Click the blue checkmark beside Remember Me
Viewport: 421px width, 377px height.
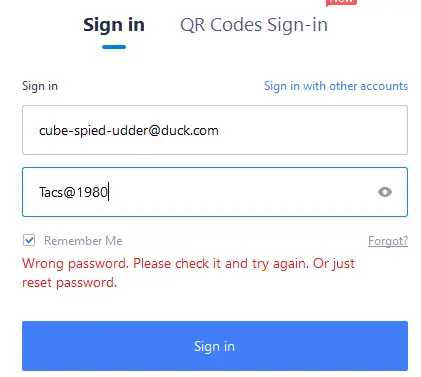coord(29,240)
